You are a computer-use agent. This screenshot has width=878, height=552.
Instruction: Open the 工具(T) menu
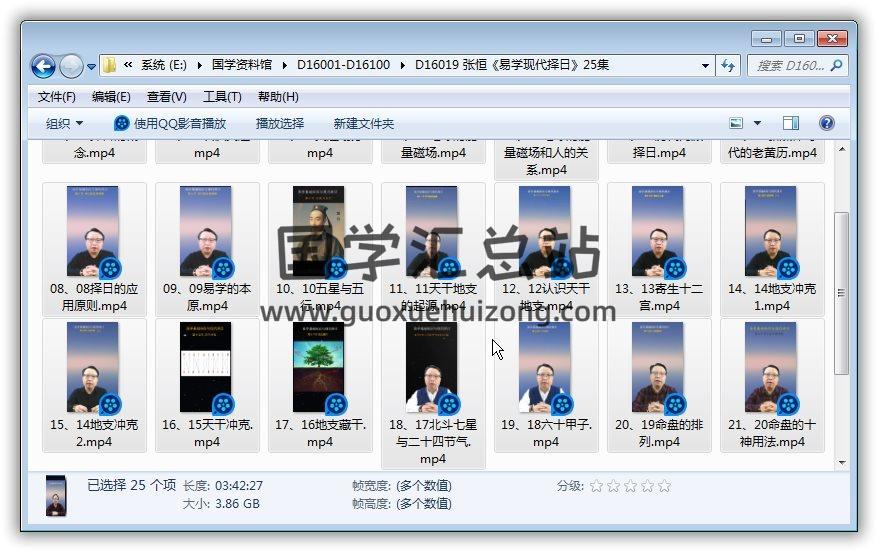point(222,97)
